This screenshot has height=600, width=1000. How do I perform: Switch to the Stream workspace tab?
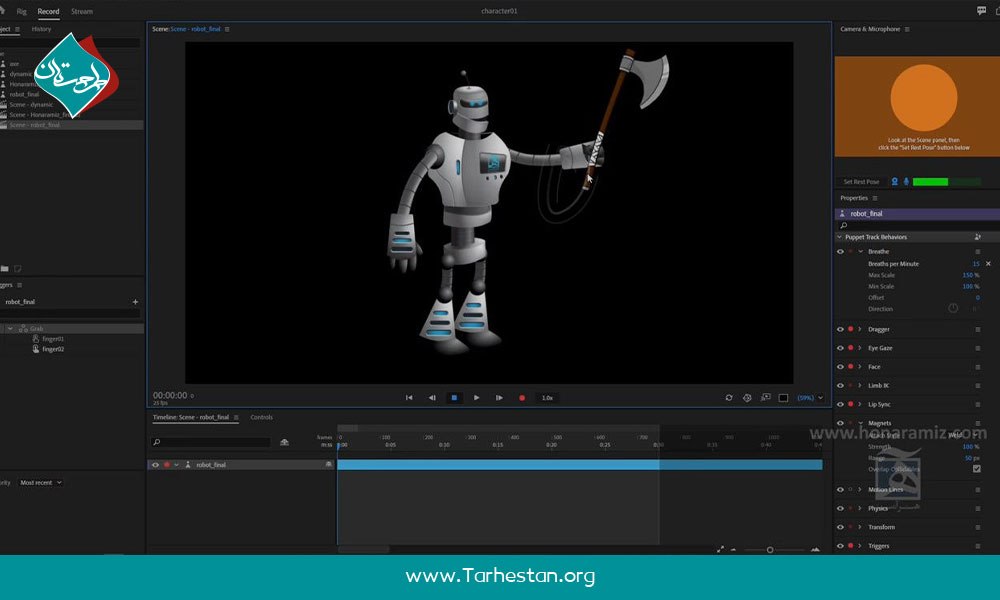(x=82, y=11)
